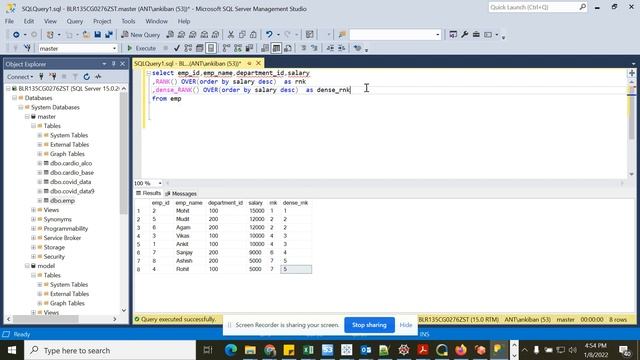Click Refresh in Object Explorer toolbar

tap(87, 76)
